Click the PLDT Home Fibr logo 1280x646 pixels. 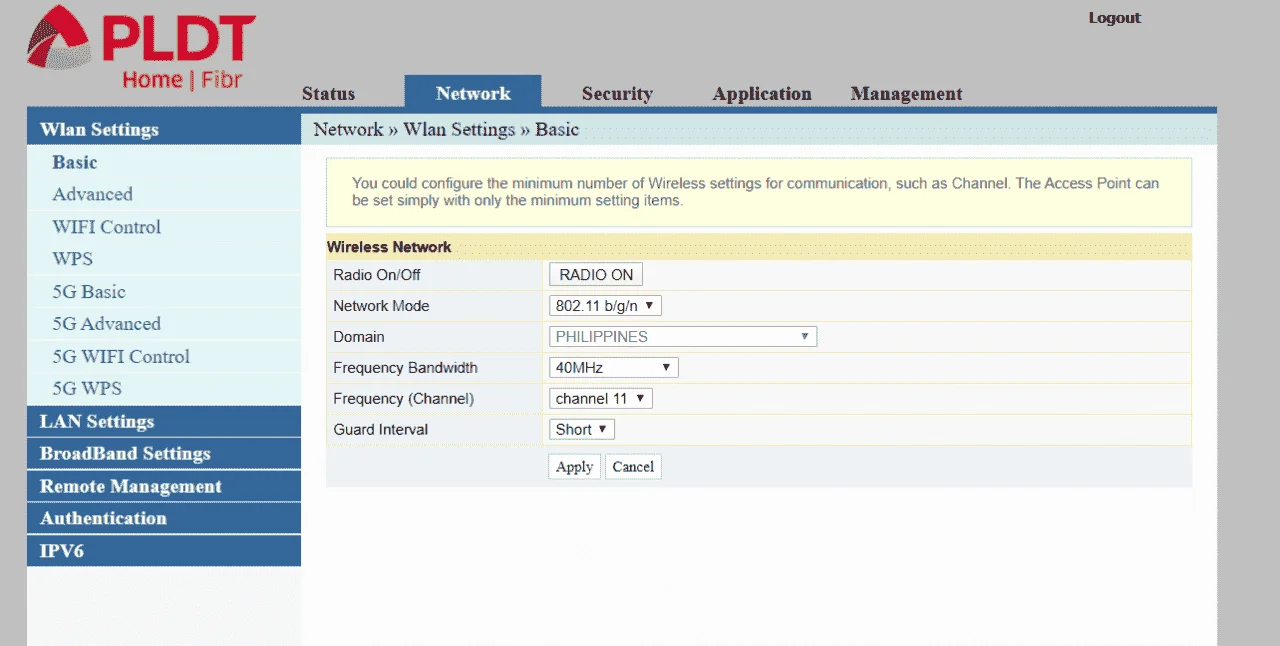[x=141, y=47]
